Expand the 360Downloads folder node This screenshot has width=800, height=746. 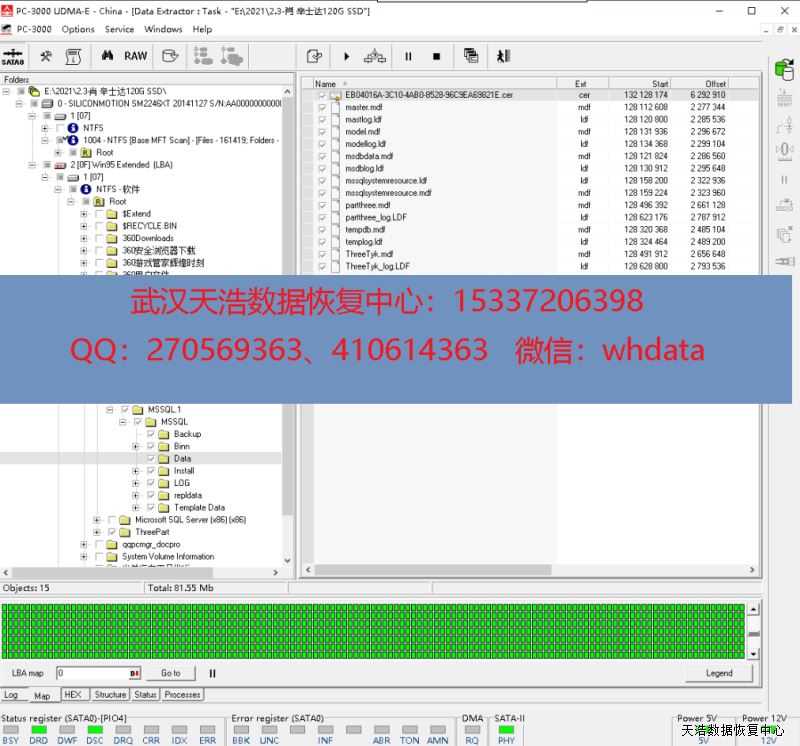(x=84, y=238)
